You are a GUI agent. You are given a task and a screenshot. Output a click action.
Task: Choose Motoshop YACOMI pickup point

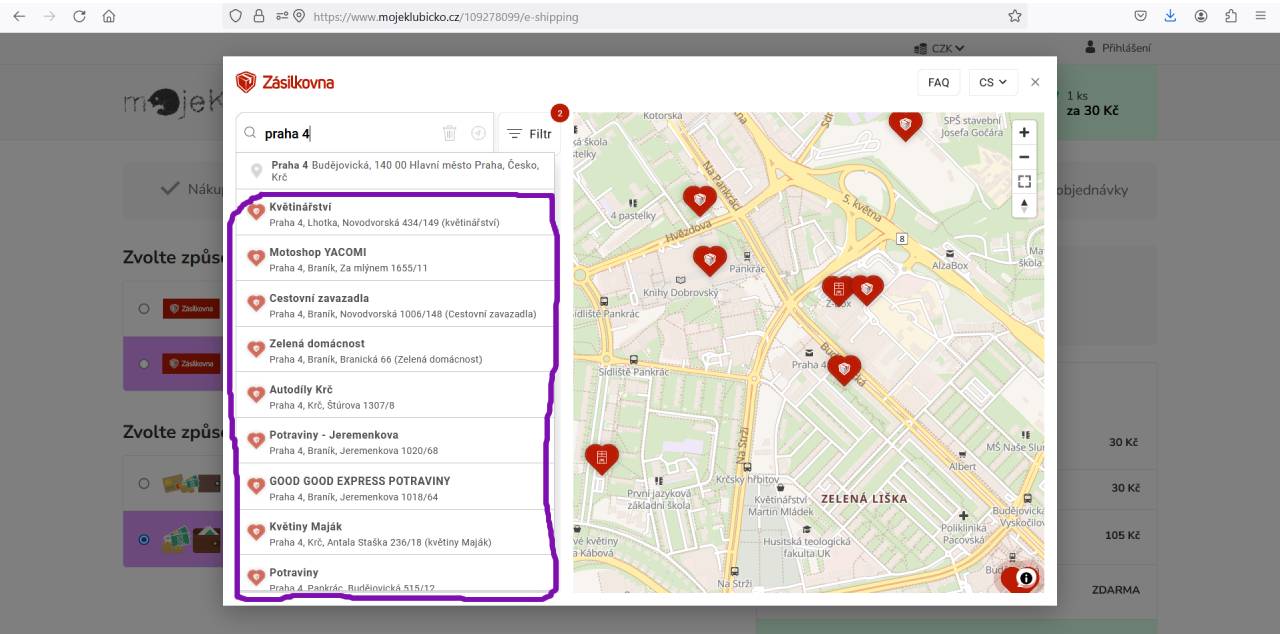click(394, 259)
